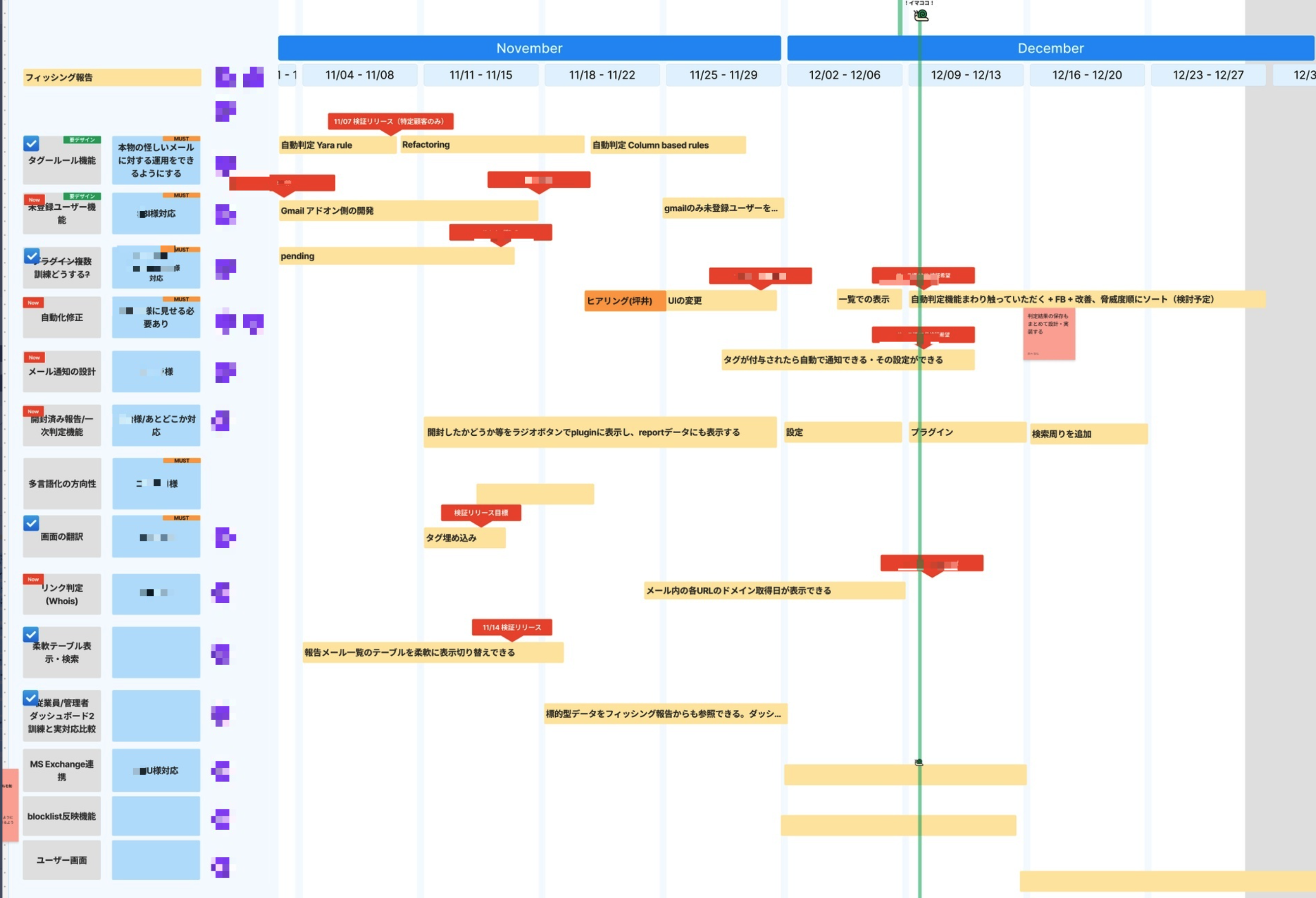Click the pink sticky note under 12/16 column
1316x898 pixels.
pyautogui.click(x=1049, y=334)
